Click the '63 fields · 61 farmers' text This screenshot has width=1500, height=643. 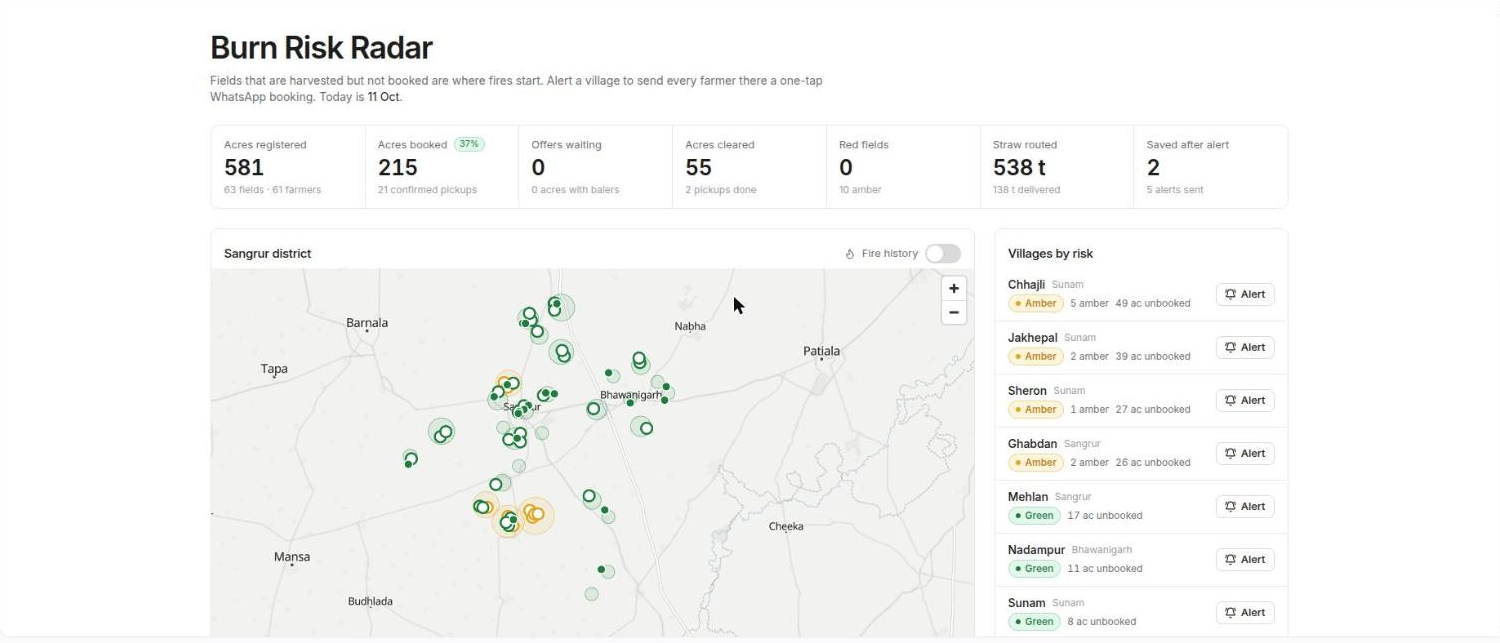tap(272, 189)
